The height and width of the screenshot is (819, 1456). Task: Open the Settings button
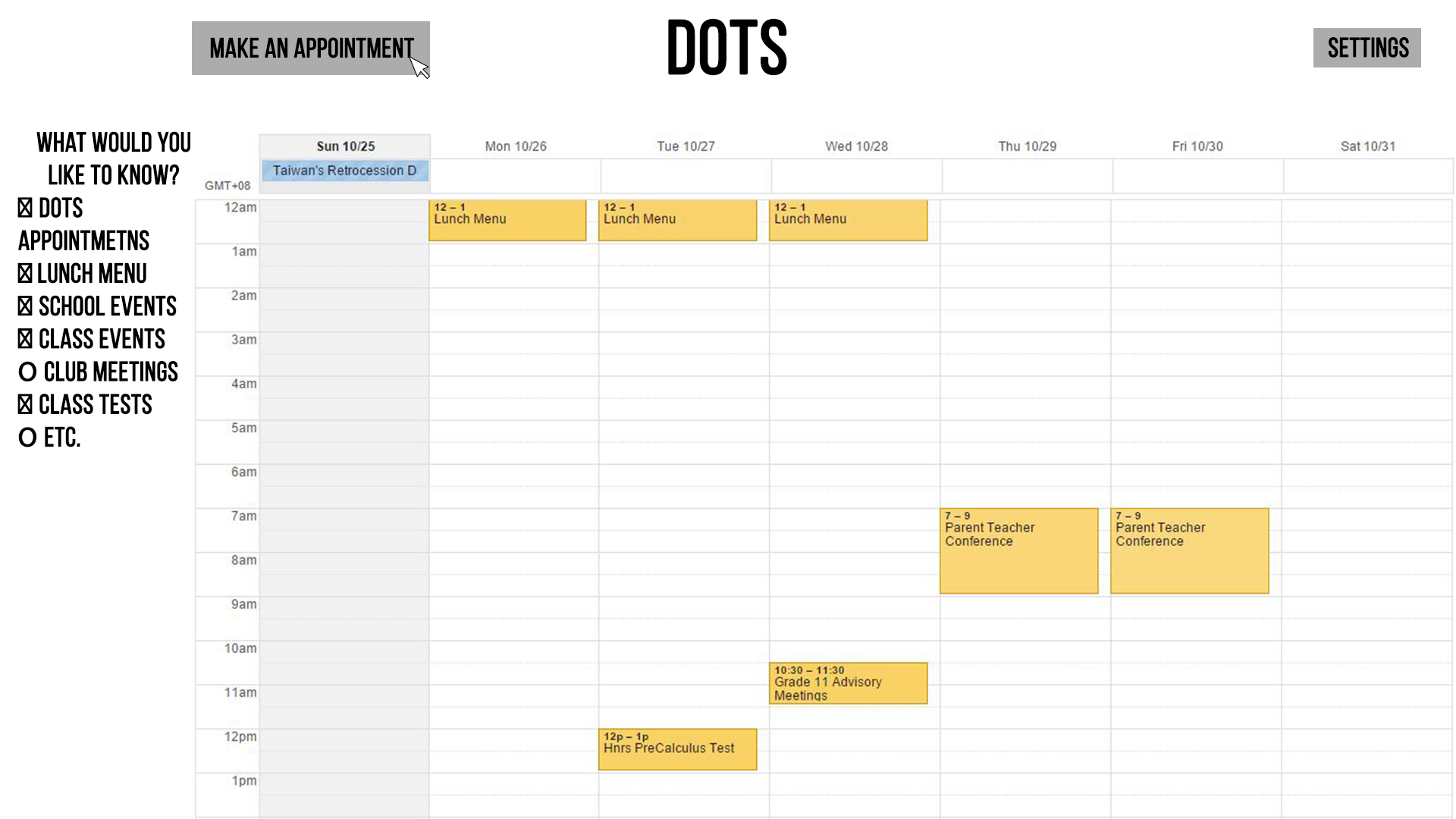1367,48
